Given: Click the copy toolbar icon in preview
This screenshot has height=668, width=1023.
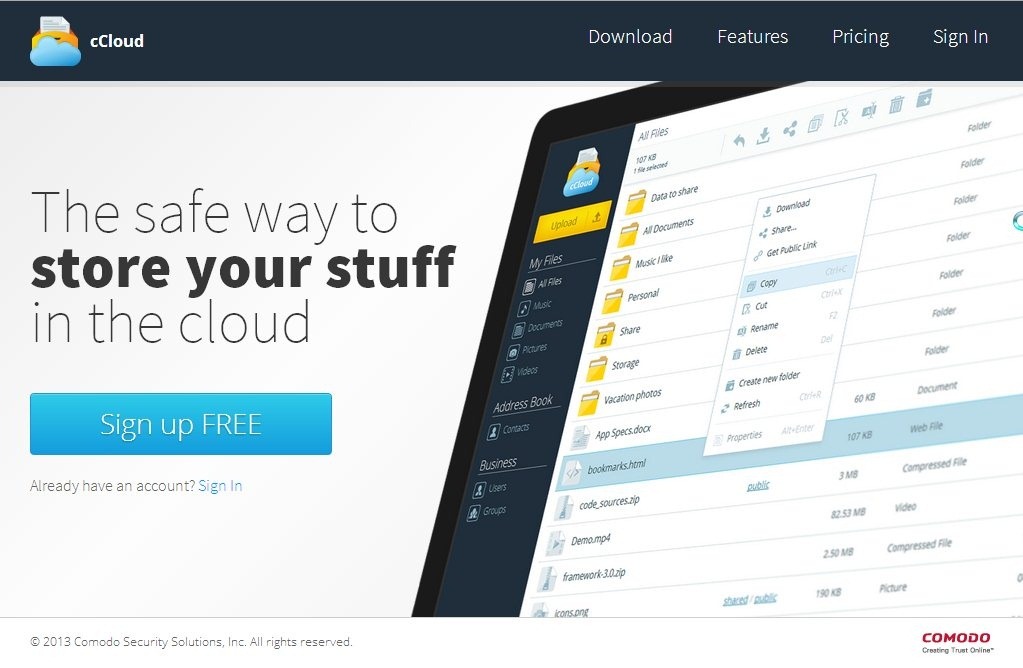Looking at the screenshot, I should [815, 123].
